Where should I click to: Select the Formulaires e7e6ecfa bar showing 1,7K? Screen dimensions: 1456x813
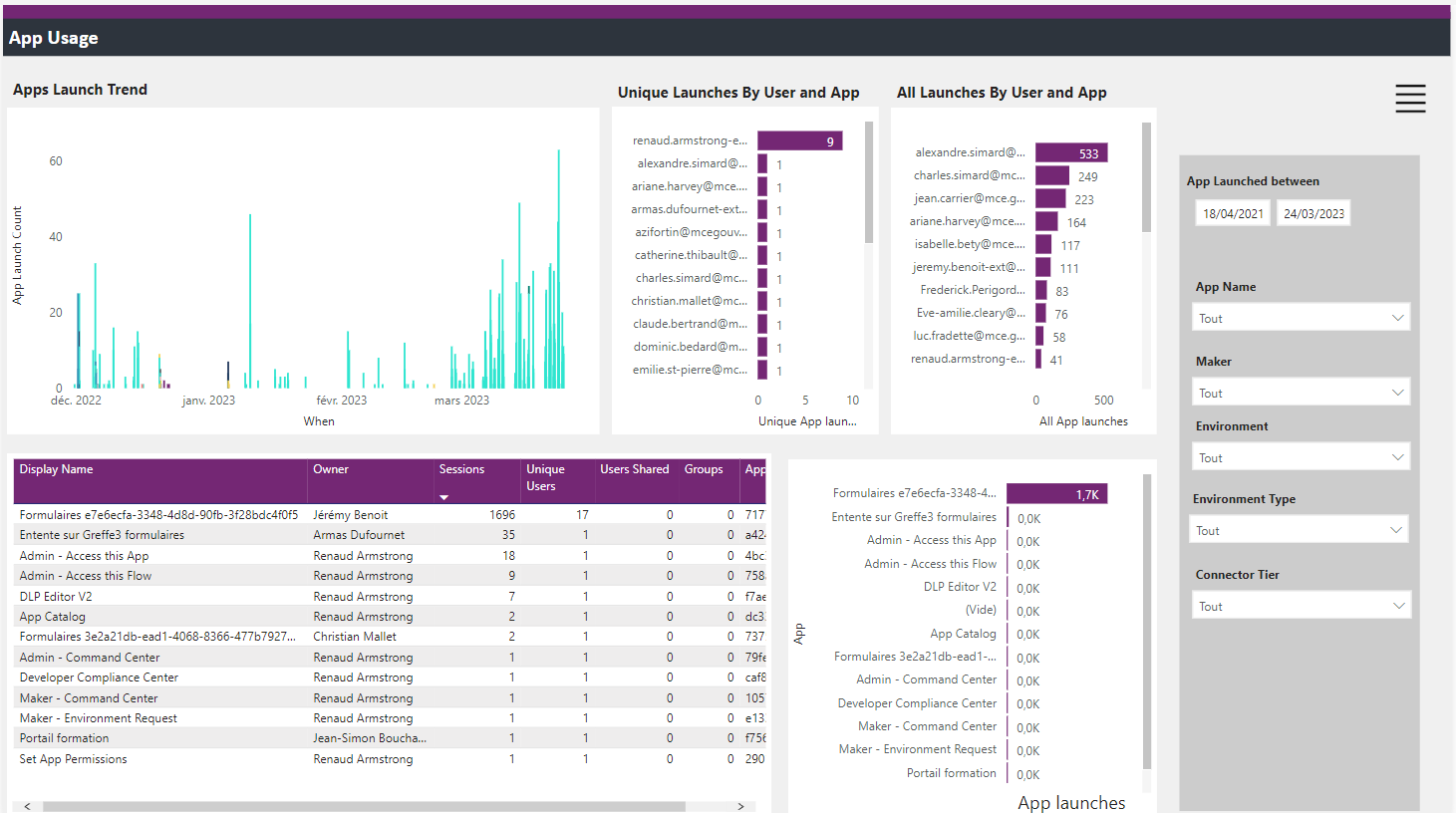click(1057, 493)
